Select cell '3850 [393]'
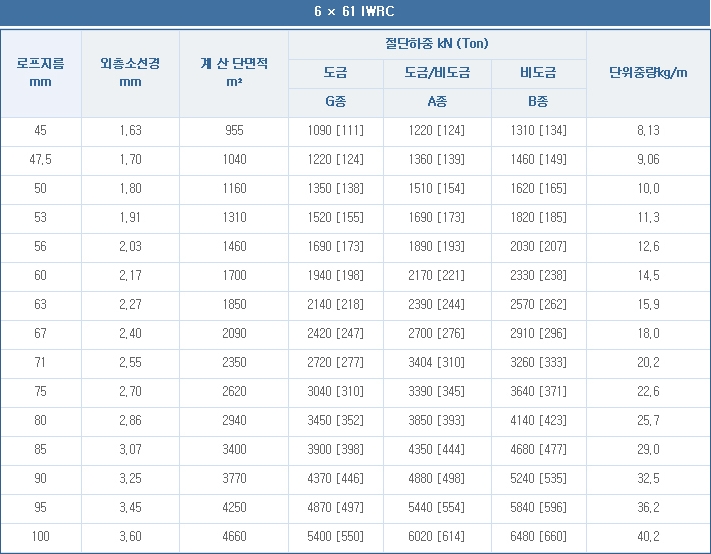The height and width of the screenshot is (554, 711). pyautogui.click(x=437, y=420)
